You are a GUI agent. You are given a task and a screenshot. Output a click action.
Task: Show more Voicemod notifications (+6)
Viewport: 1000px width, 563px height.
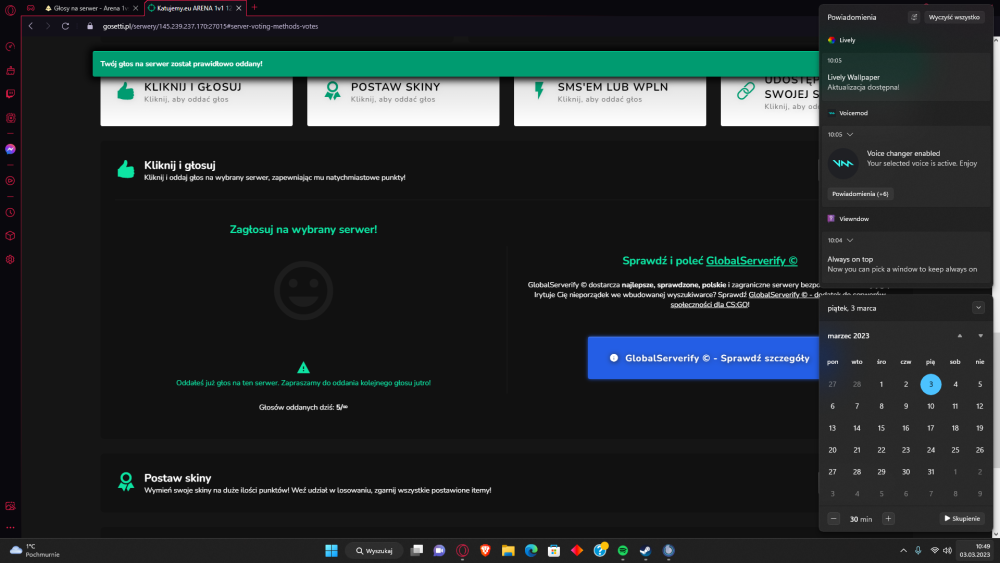click(x=860, y=194)
